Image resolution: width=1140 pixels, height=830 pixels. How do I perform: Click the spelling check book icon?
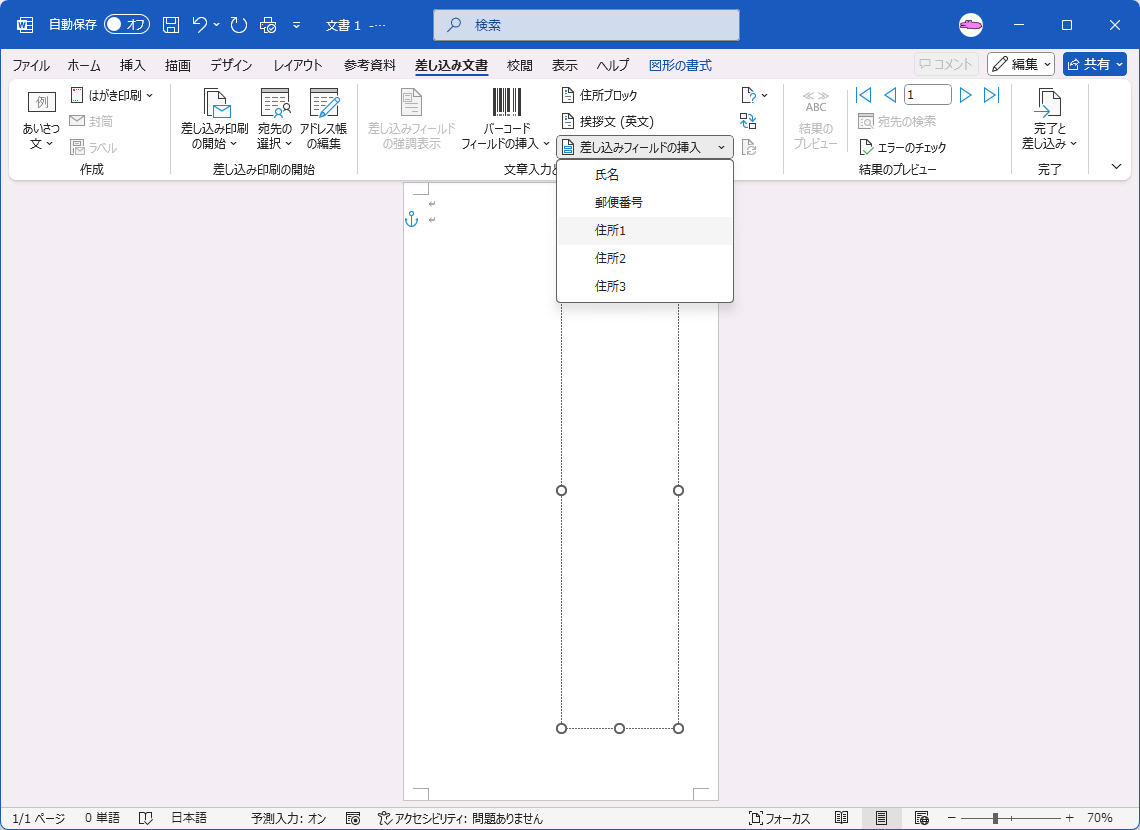pos(145,818)
